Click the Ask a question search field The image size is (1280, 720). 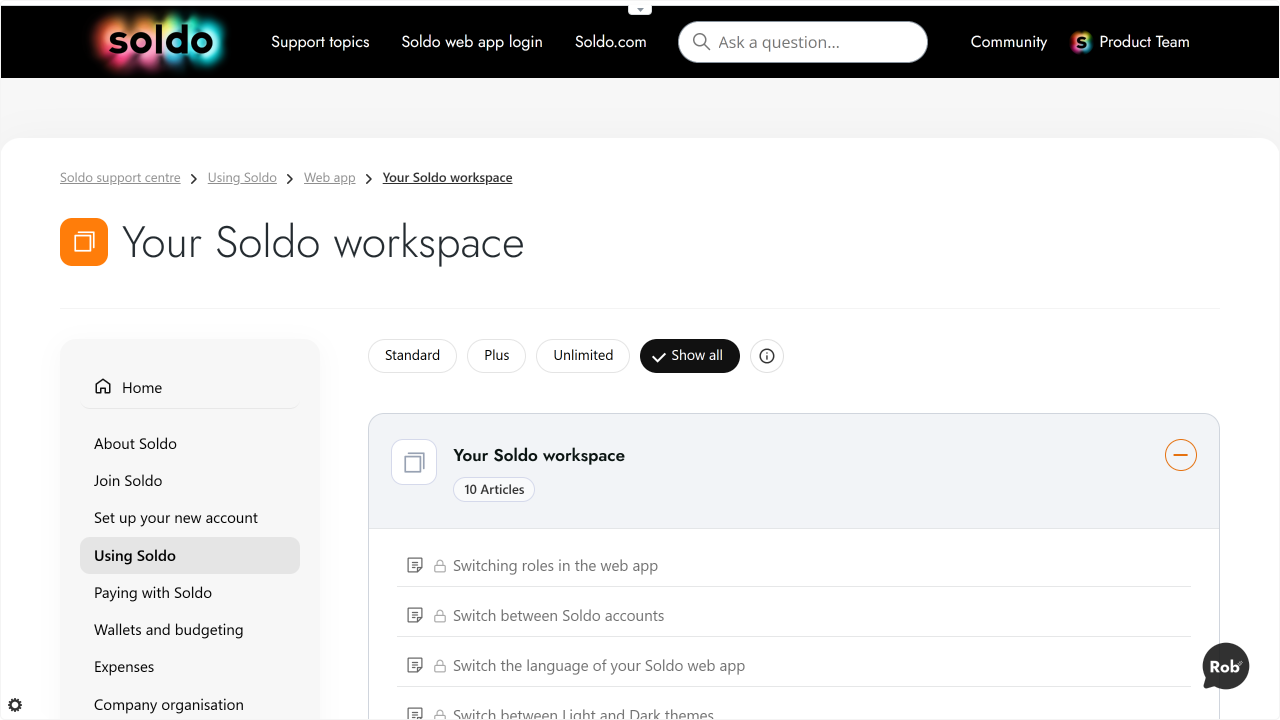point(803,42)
